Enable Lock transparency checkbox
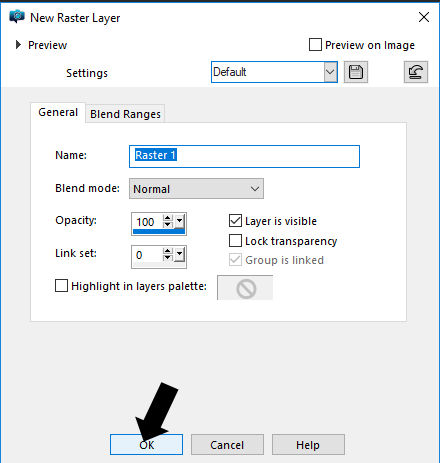Image resolution: width=440 pixels, height=463 pixels. pos(235,240)
